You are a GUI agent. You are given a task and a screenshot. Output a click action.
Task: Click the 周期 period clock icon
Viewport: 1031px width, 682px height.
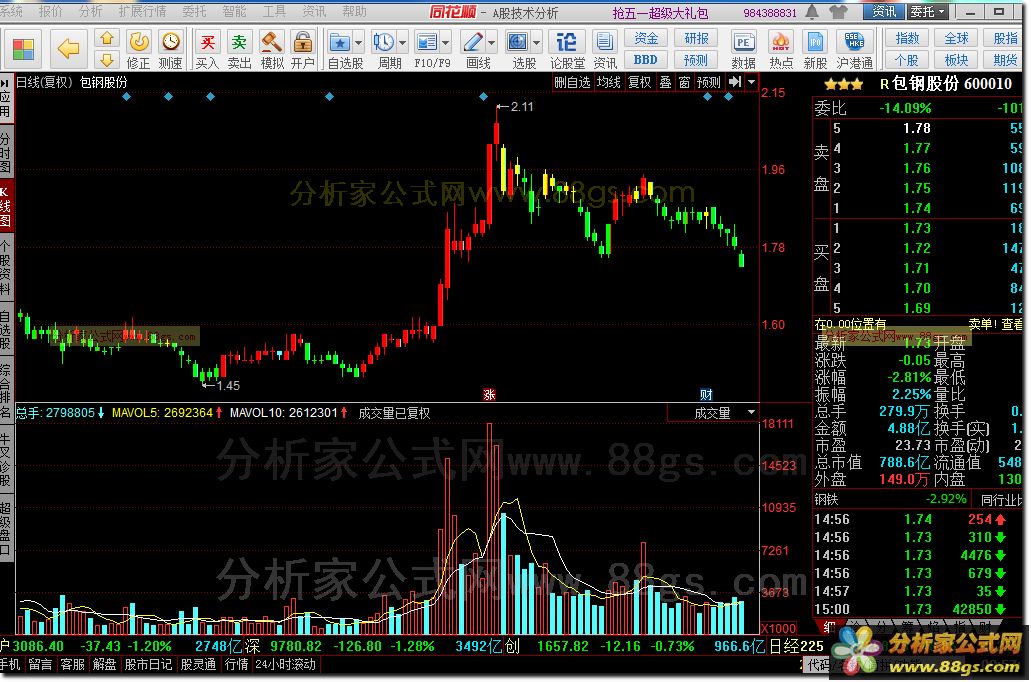[x=384, y=43]
